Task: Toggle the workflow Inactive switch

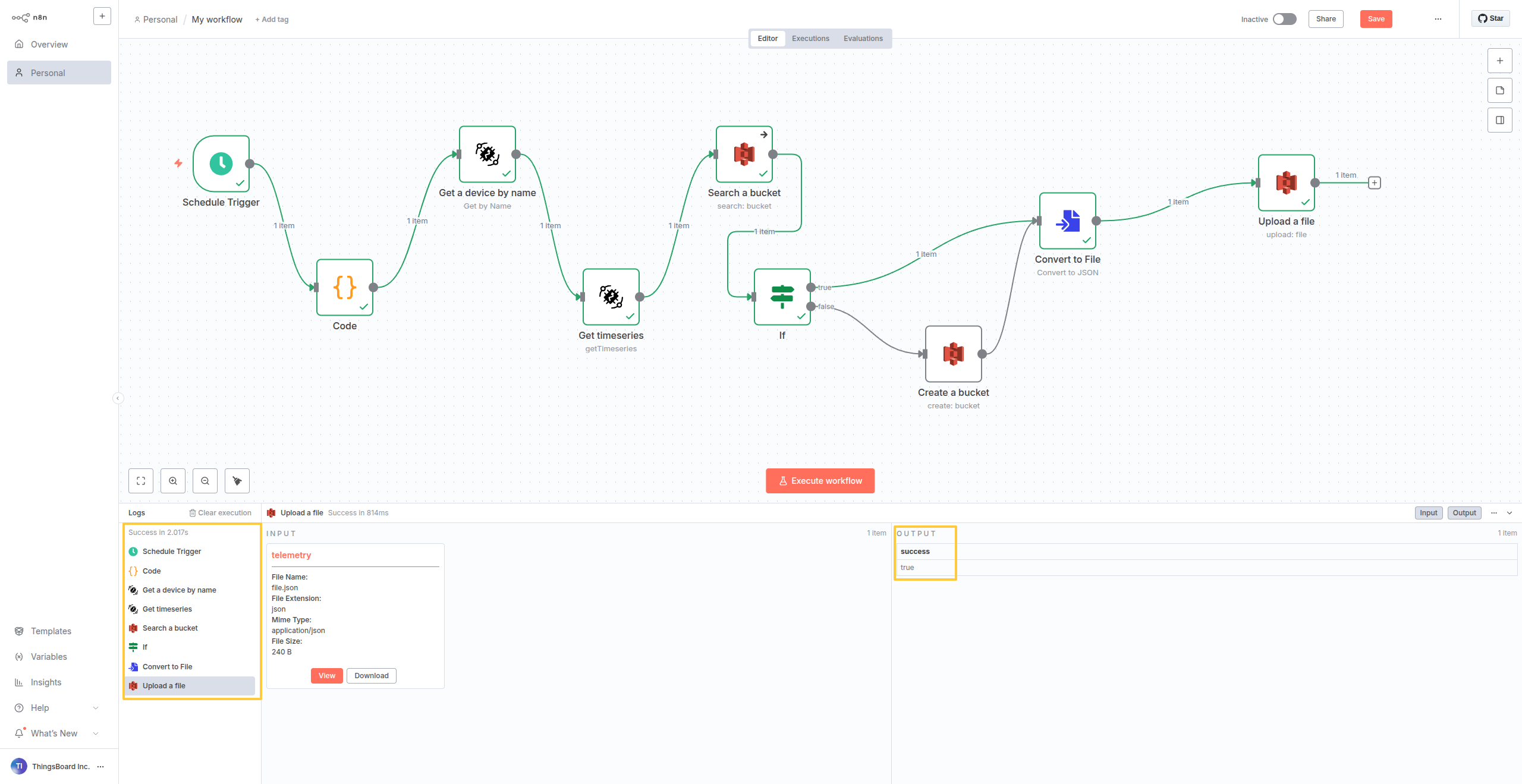Action: [x=1284, y=19]
